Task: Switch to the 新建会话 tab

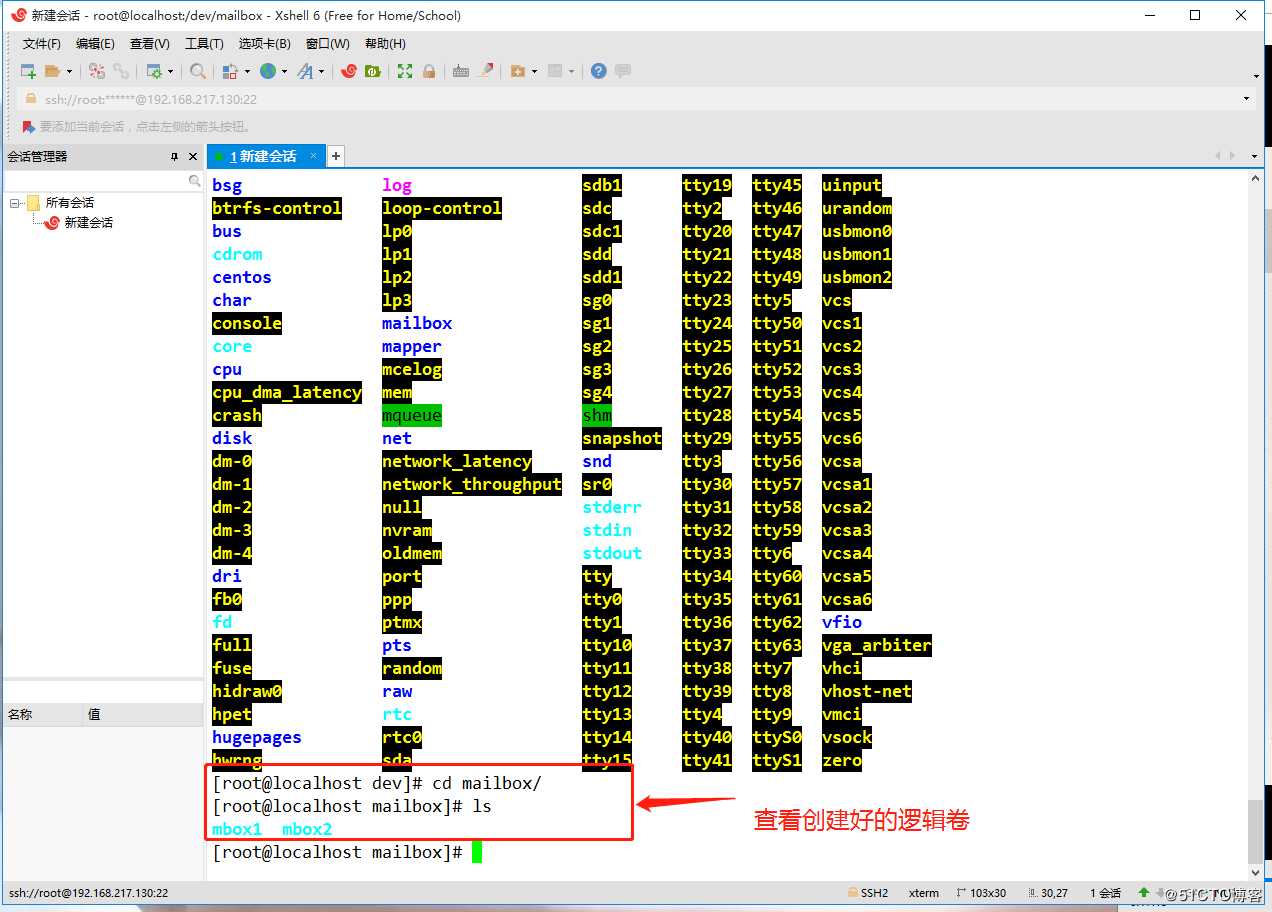Action: [266, 156]
